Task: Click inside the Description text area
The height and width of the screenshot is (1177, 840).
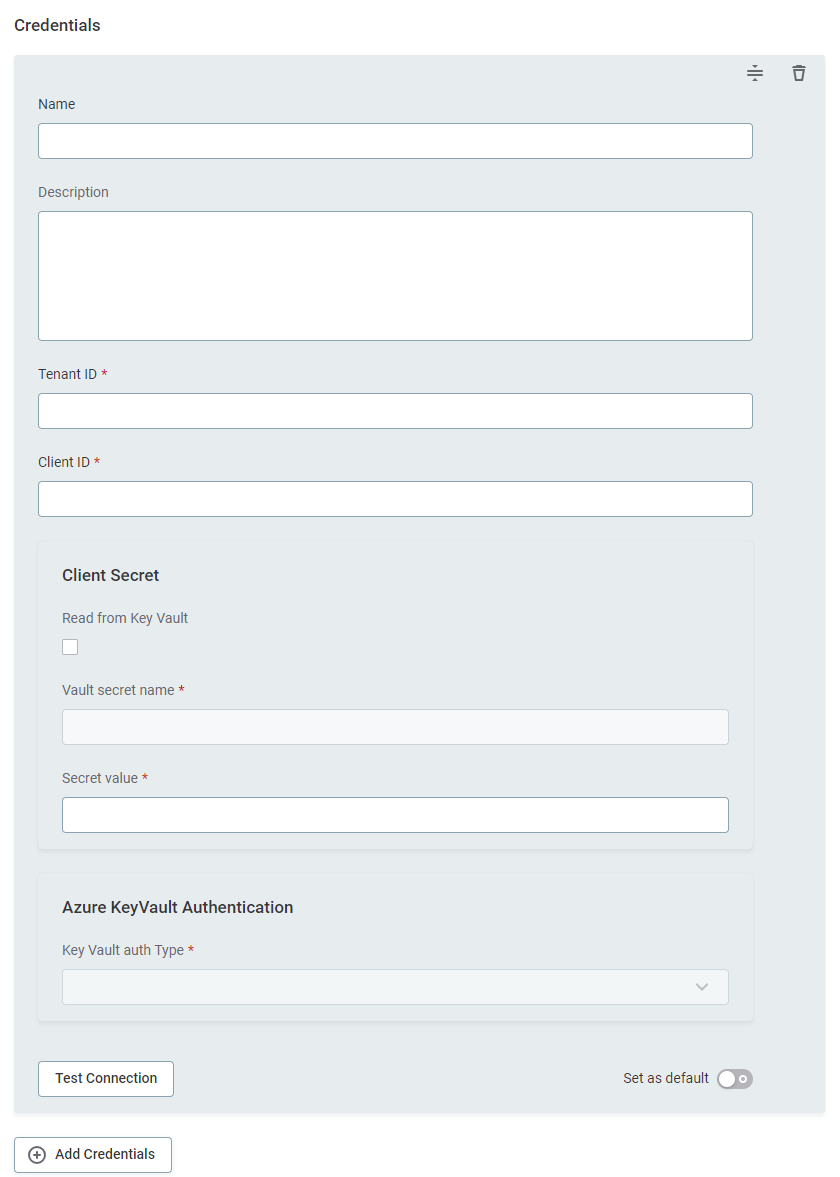Action: click(x=395, y=276)
